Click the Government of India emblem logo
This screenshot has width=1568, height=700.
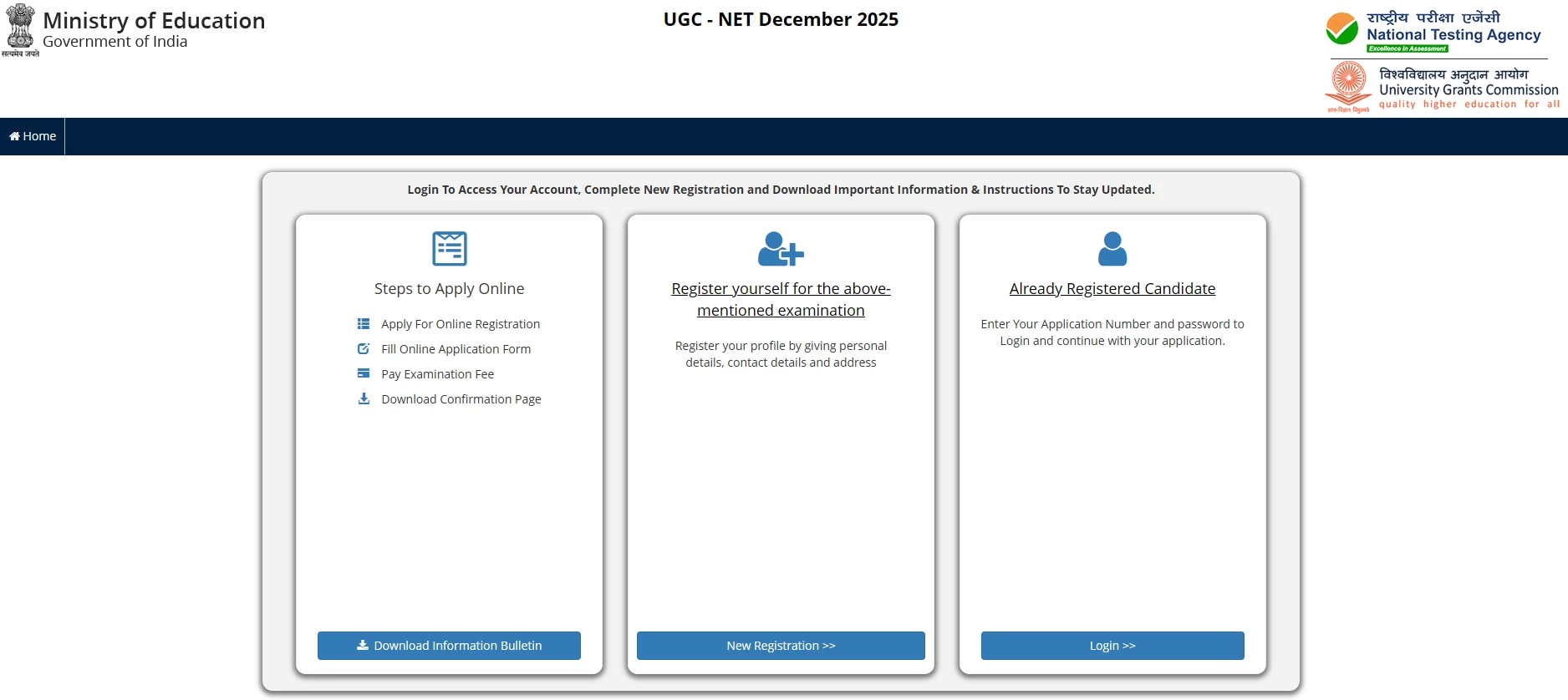20,31
